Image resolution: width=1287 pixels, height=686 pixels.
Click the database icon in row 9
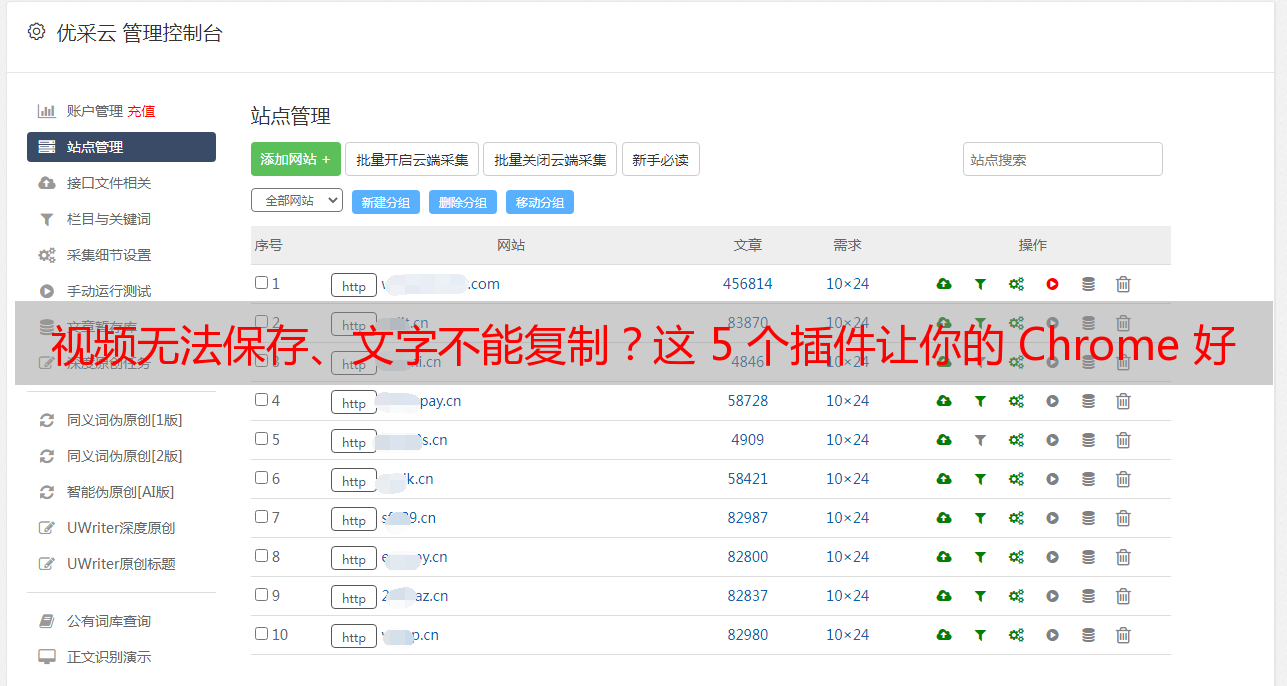coord(1088,596)
